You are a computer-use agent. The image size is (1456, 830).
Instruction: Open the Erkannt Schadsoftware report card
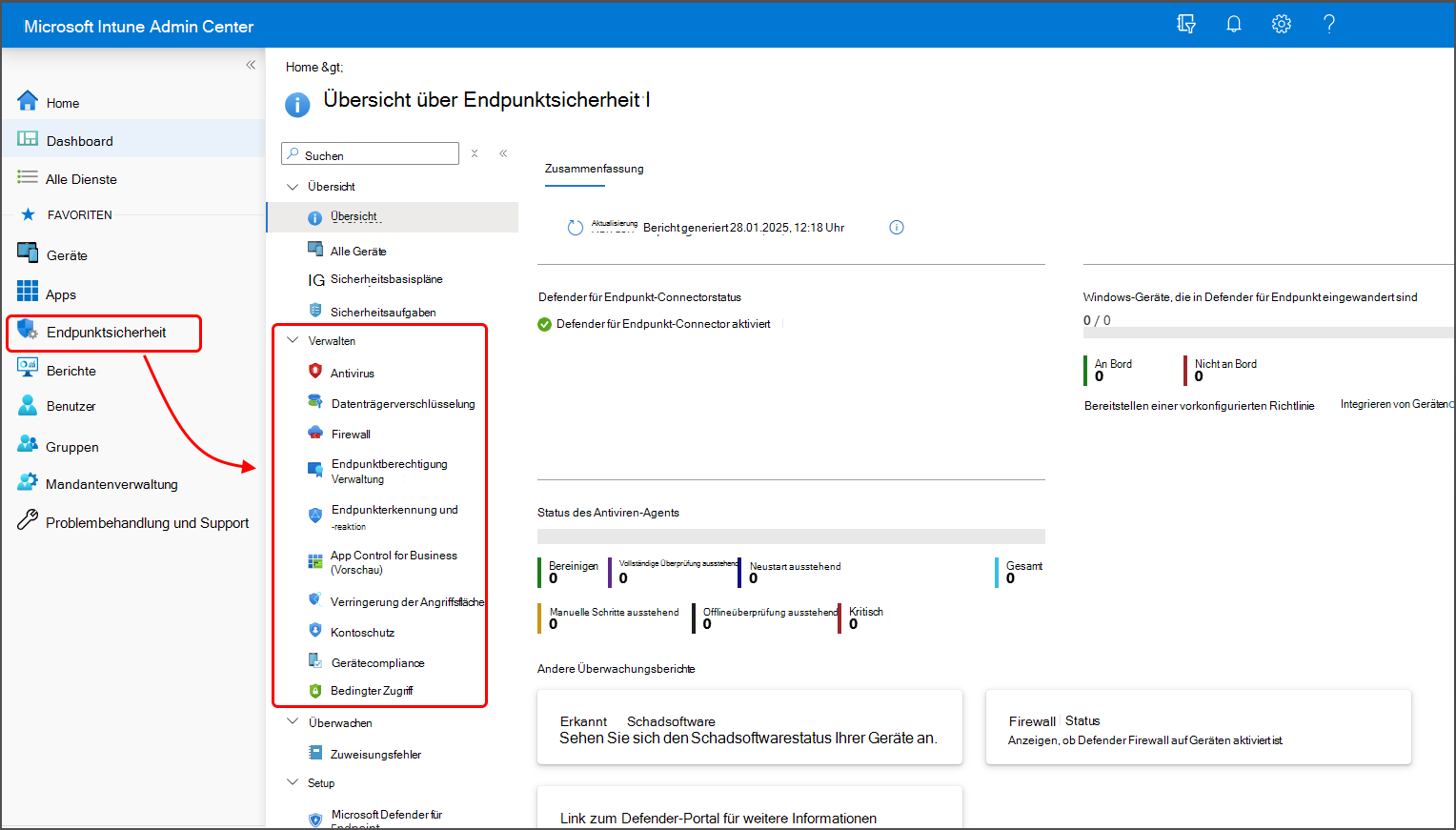pyautogui.click(x=750, y=728)
